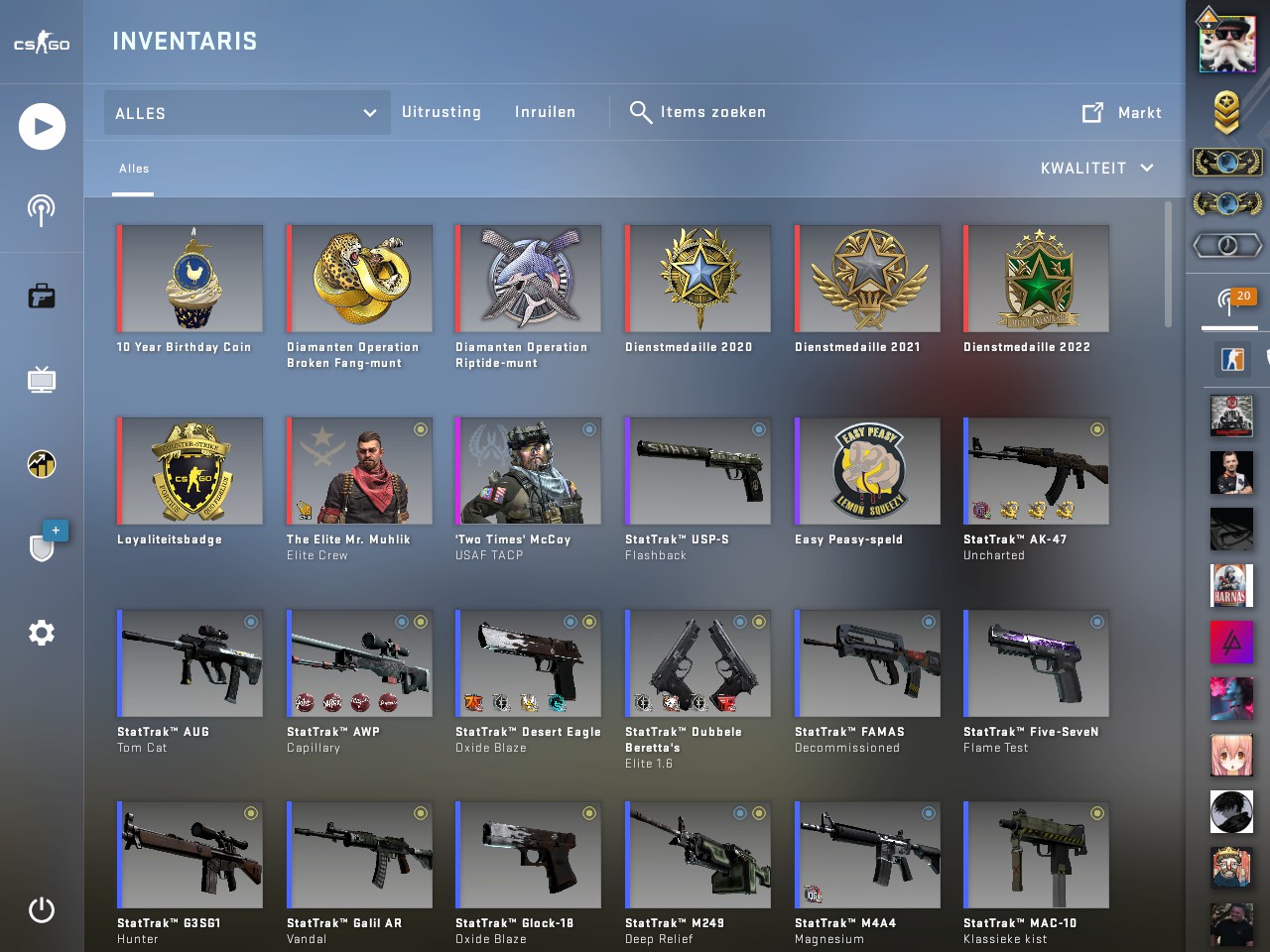Click the Play button in the sidebar
The height and width of the screenshot is (952, 1270).
pos(42,126)
